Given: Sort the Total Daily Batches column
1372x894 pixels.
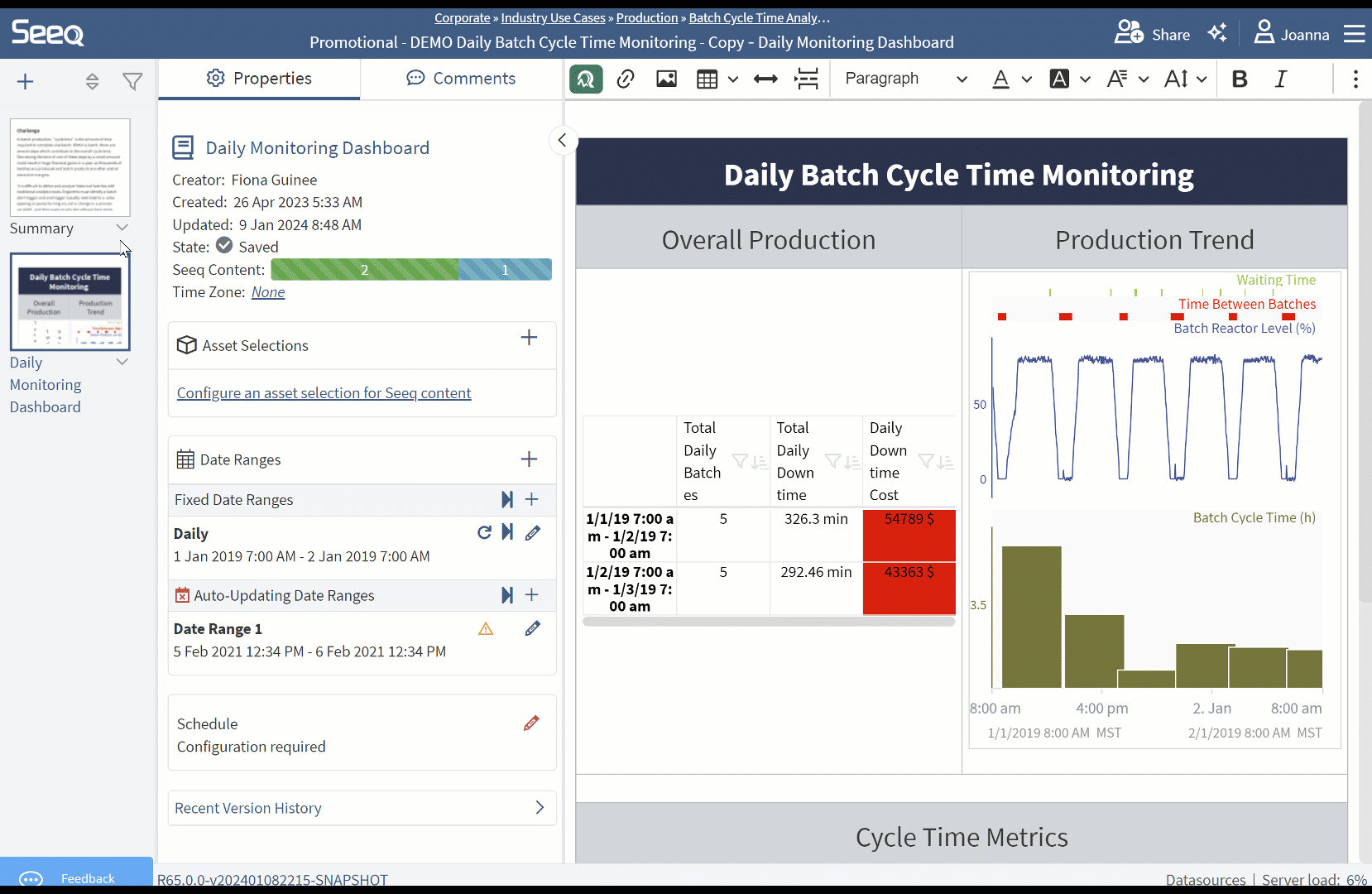Looking at the screenshot, I should [760, 462].
